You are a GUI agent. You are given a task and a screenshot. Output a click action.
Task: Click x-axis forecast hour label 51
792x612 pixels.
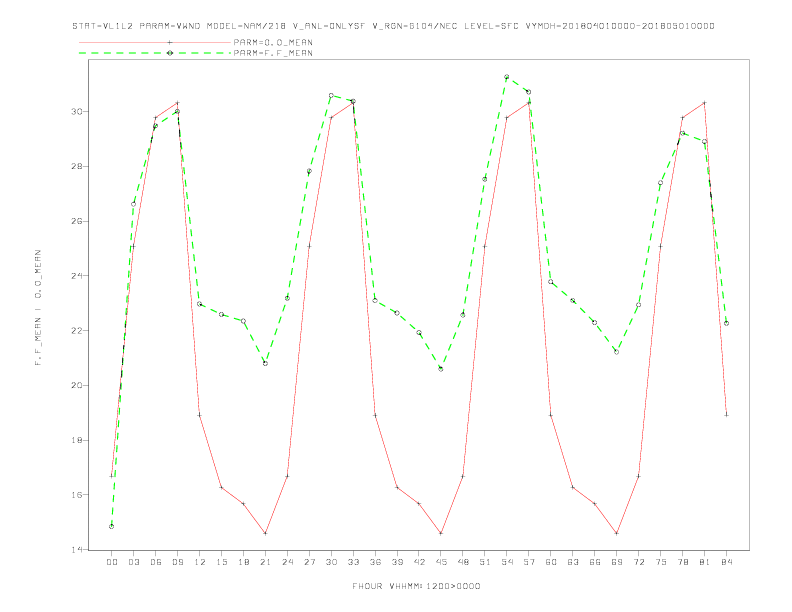[x=485, y=562]
